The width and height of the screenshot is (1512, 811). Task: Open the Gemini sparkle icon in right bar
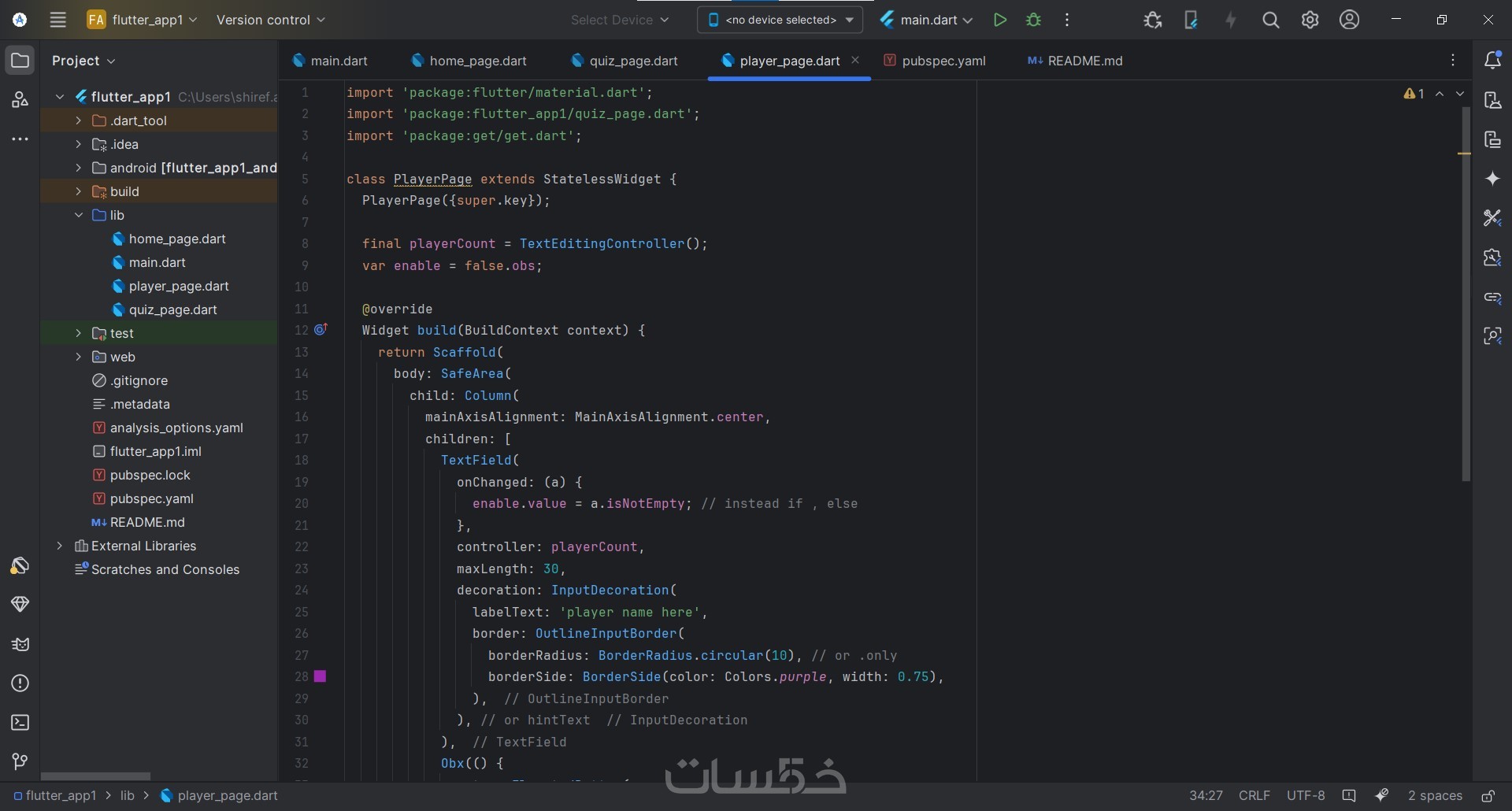pyautogui.click(x=1492, y=179)
